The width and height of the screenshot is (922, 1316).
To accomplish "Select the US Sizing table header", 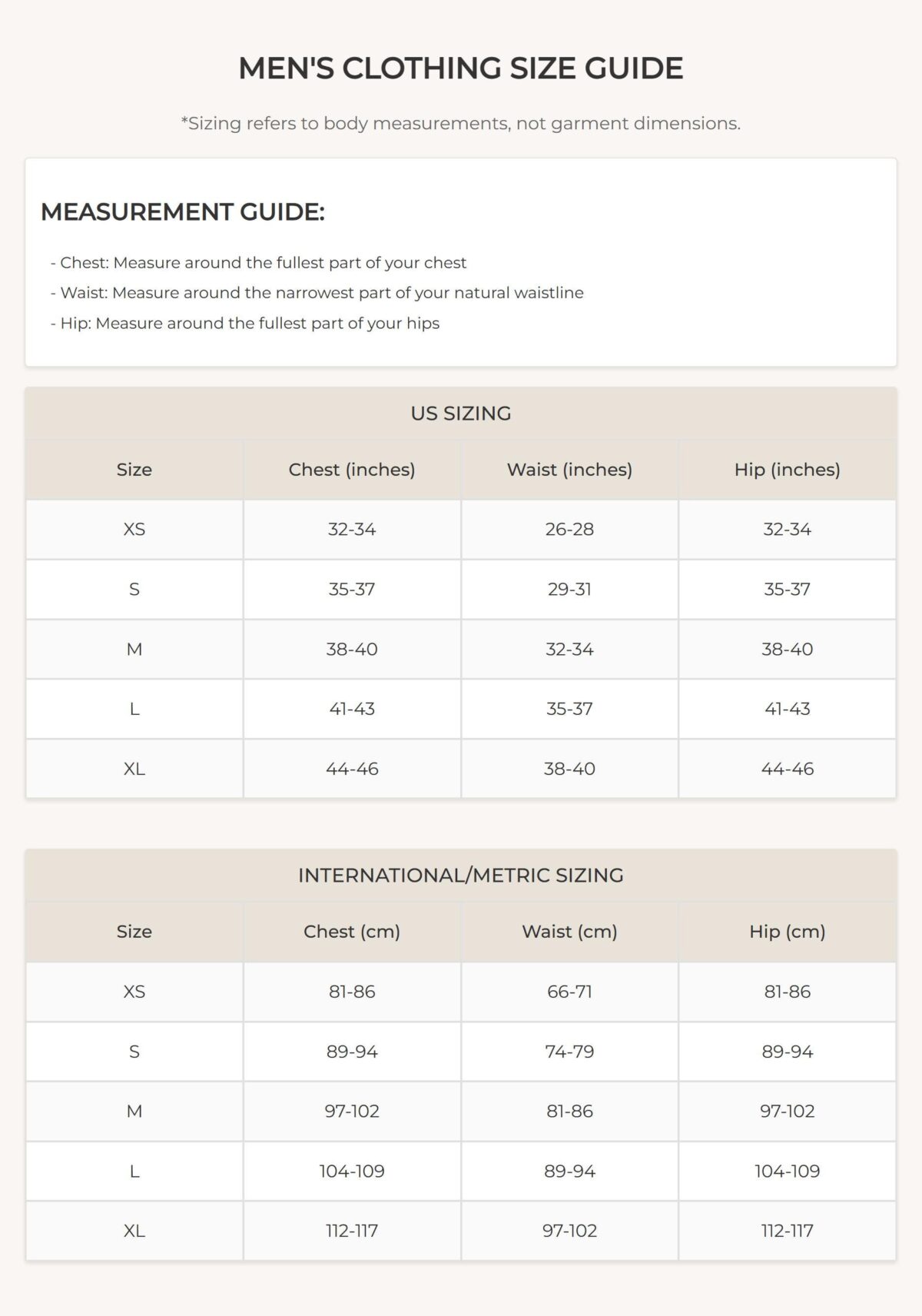I will pos(461,414).
